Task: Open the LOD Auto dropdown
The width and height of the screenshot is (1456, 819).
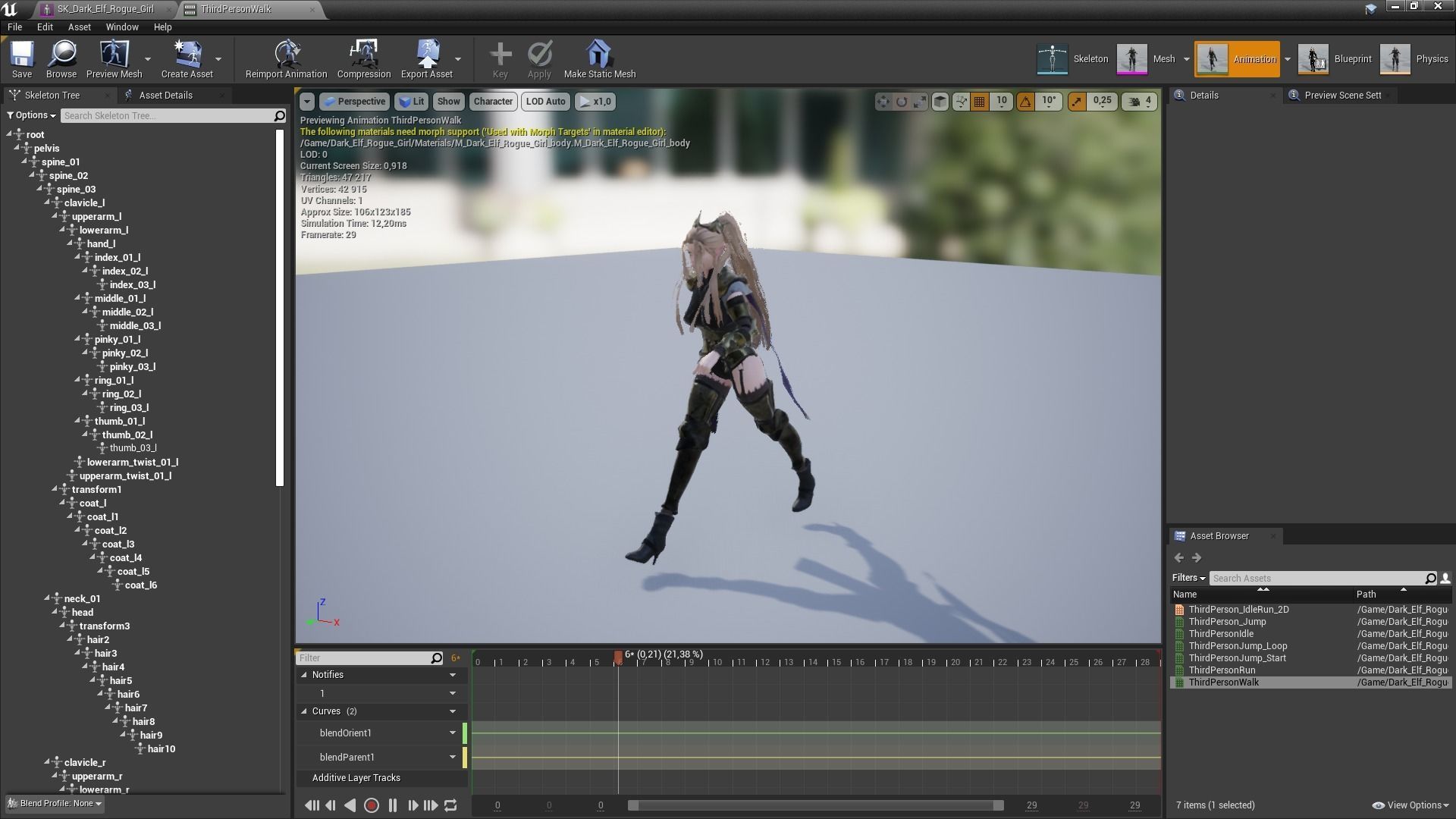Action: click(545, 102)
